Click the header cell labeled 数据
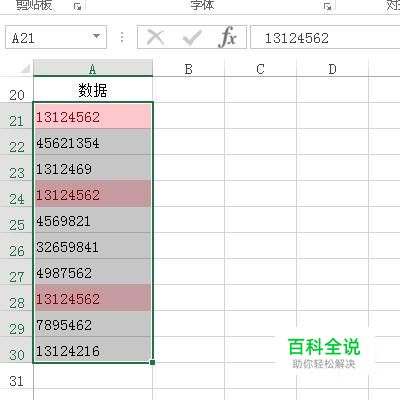Image resolution: width=400 pixels, height=400 pixels. pyautogui.click(x=93, y=90)
